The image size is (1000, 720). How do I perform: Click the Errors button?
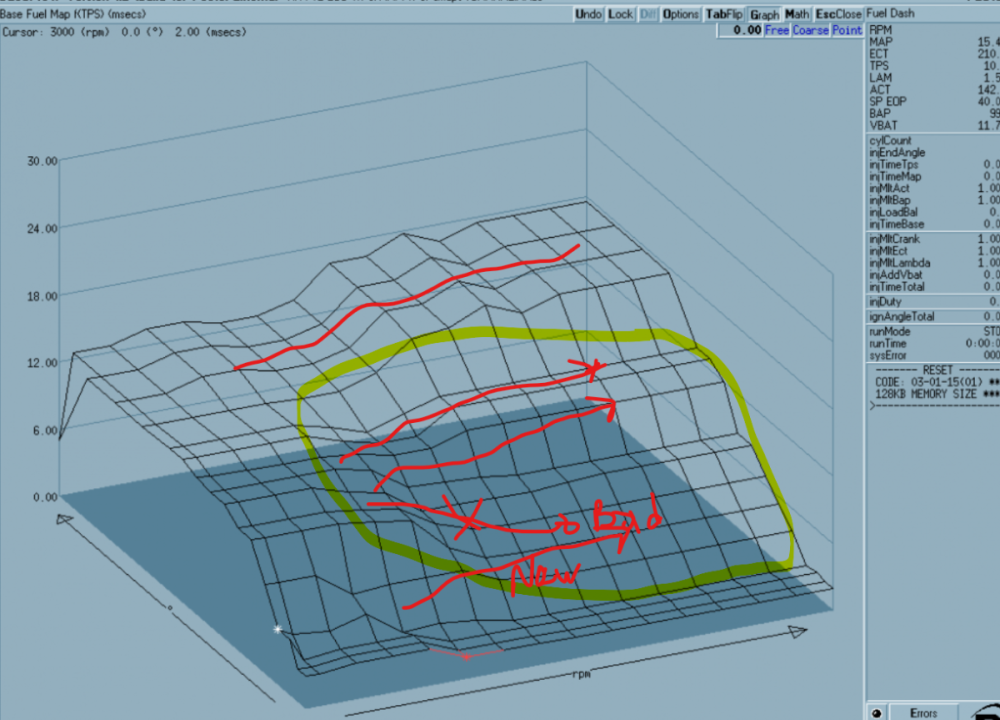[x=923, y=712]
